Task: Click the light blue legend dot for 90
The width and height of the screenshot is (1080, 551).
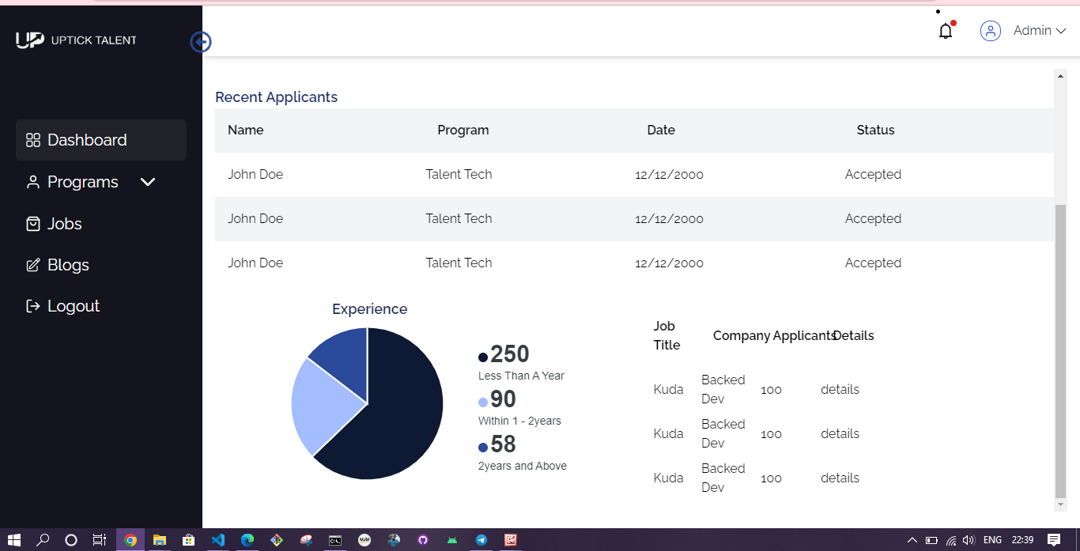Action: tap(483, 402)
